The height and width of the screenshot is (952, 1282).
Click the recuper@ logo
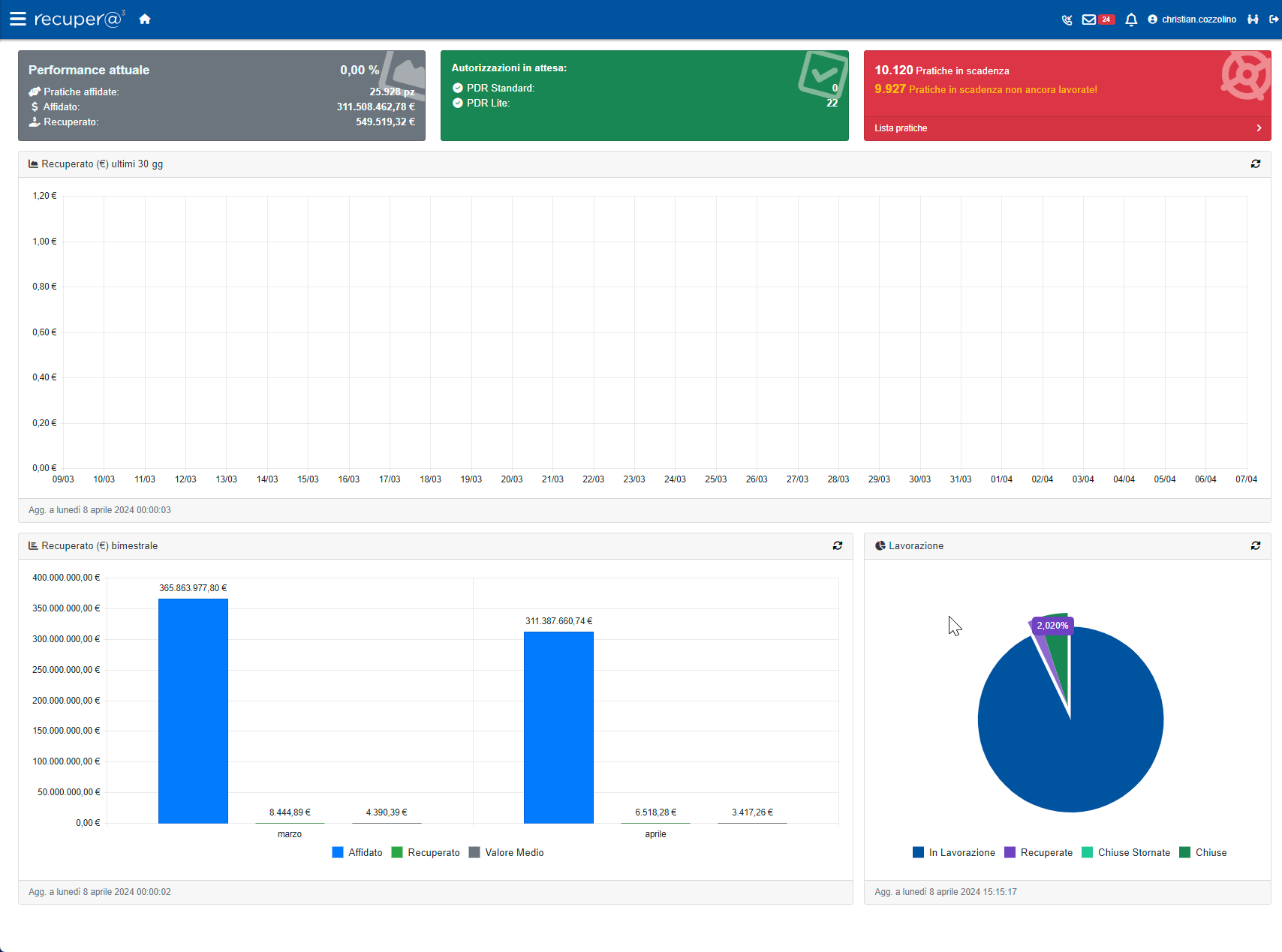(x=79, y=19)
